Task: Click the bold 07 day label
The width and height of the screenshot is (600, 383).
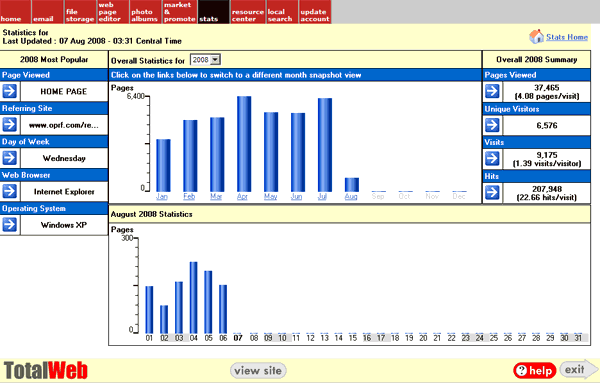Action: 238,338
